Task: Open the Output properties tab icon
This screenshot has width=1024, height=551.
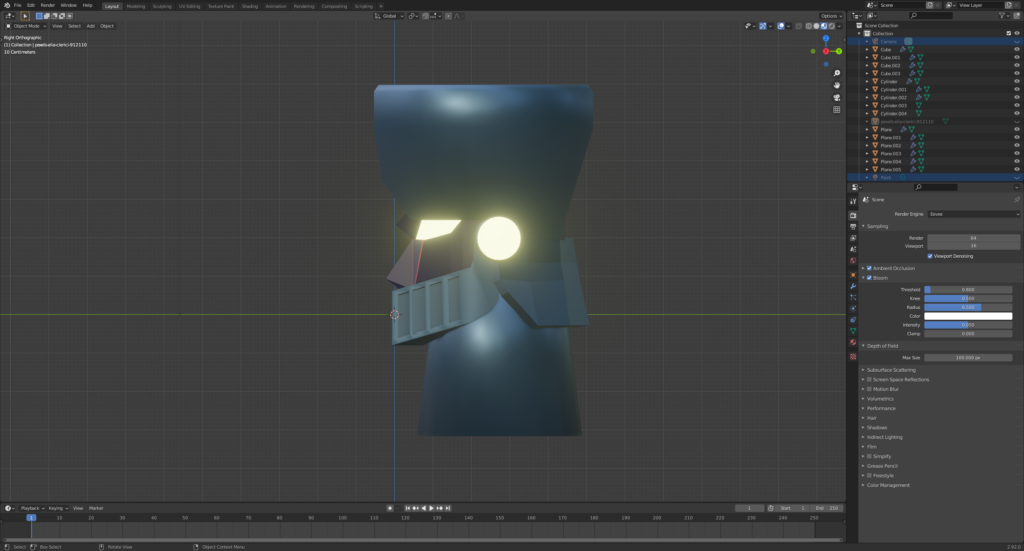Action: (853, 227)
